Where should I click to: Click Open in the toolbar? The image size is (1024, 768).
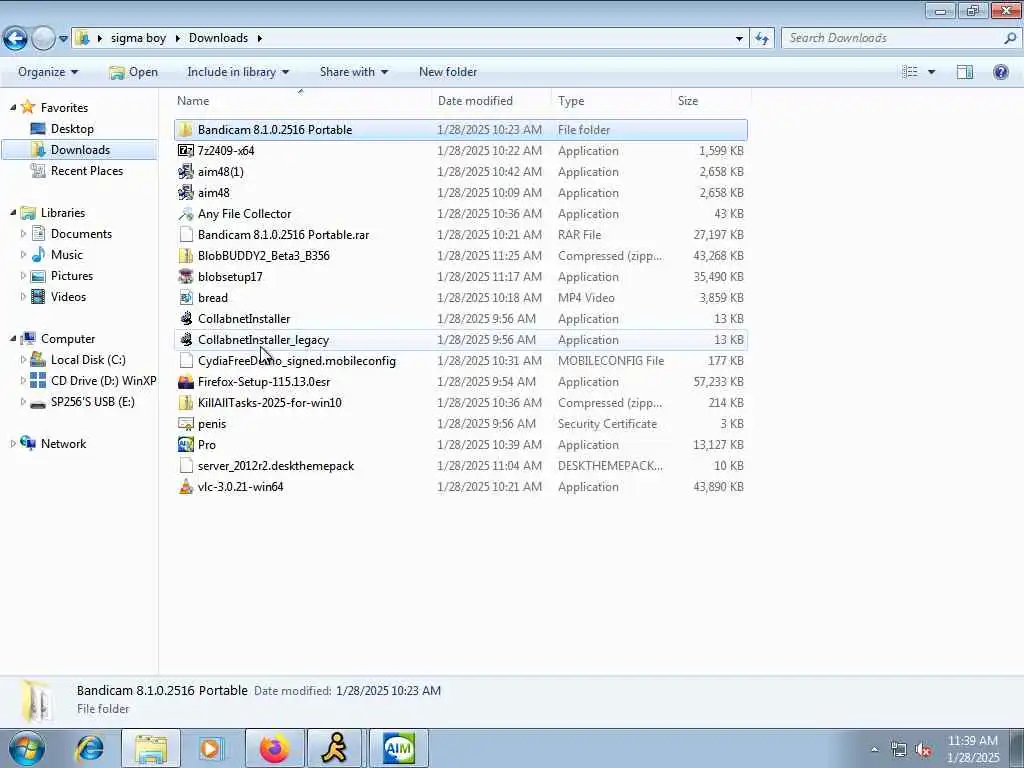tap(134, 72)
